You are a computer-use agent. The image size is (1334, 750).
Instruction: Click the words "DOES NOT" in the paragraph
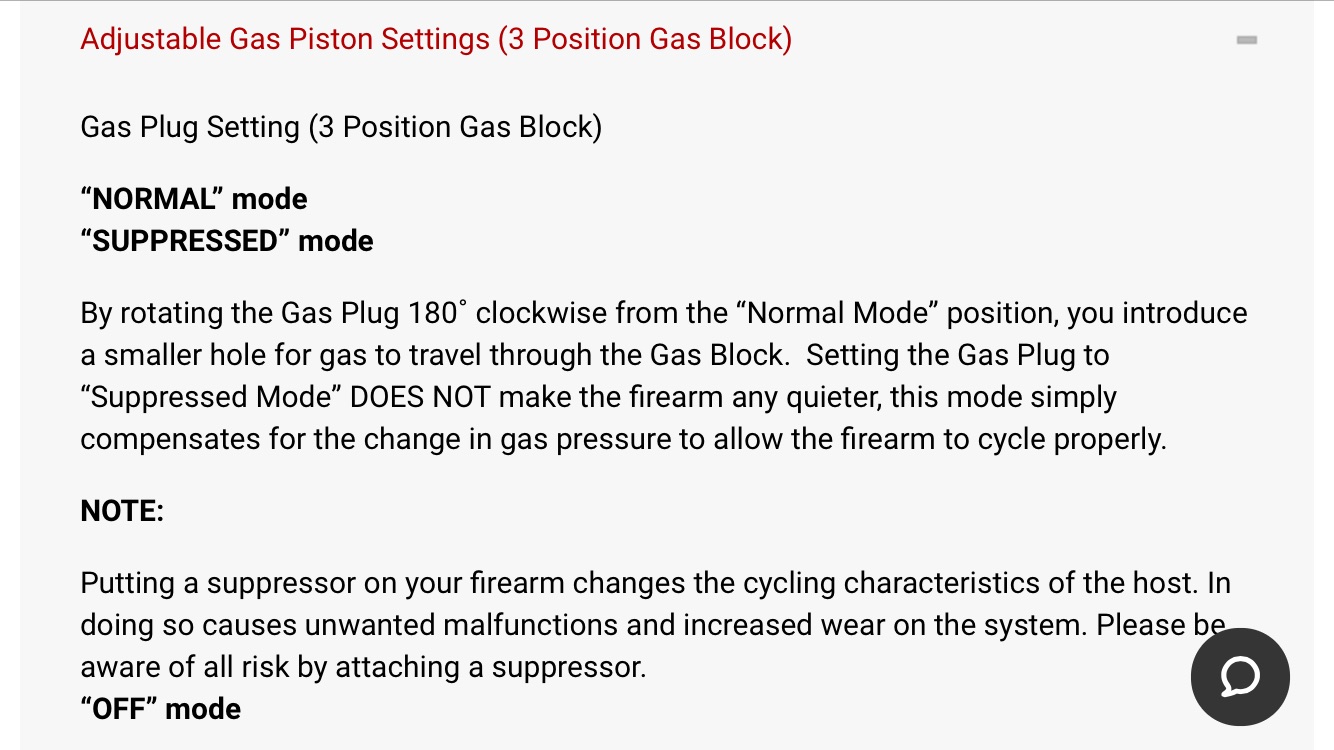[420, 397]
